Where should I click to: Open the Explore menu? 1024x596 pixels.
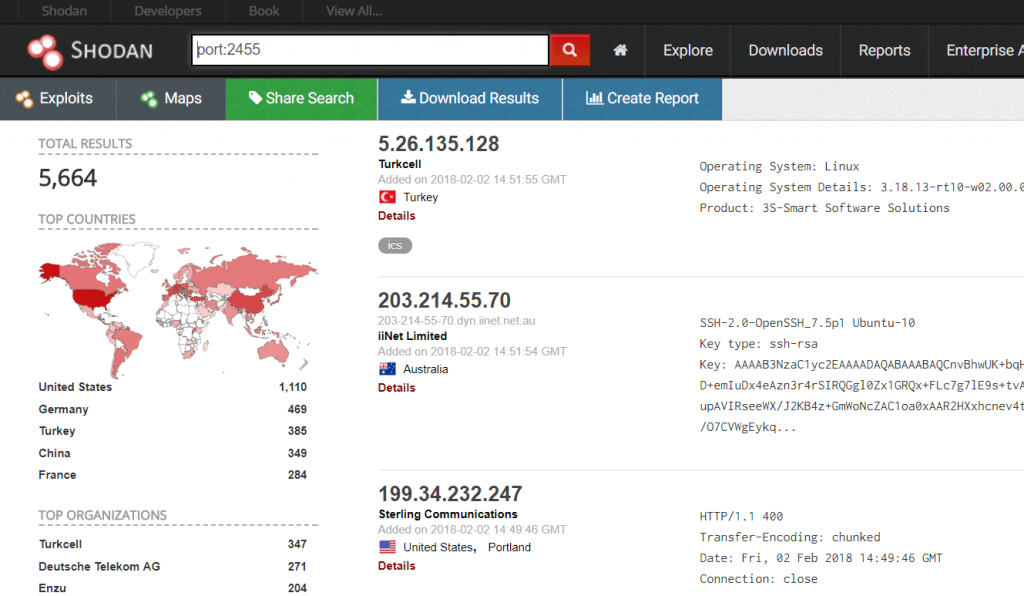point(688,50)
